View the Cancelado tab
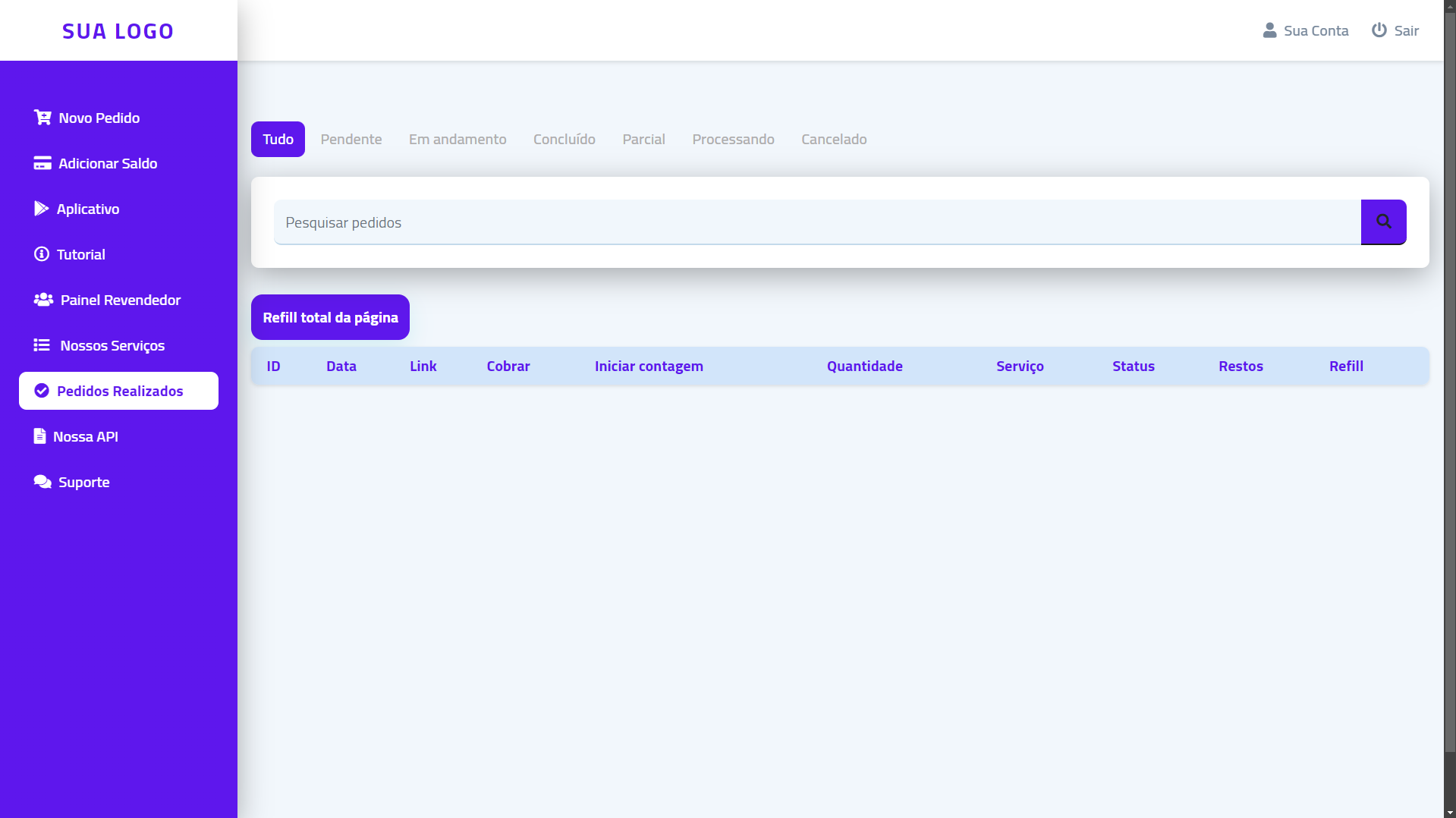 tap(834, 139)
